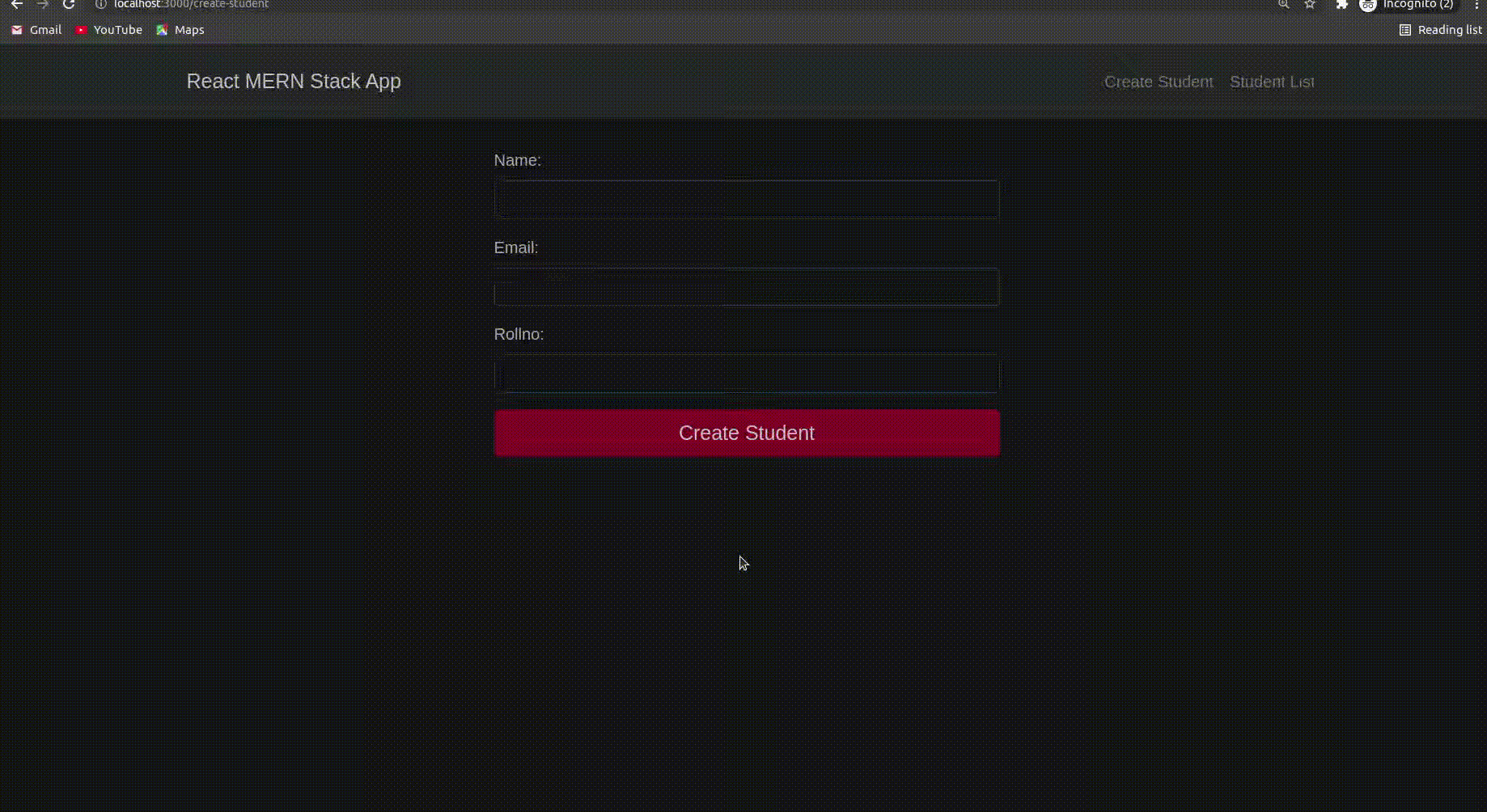
Task: Go to the Create Student nav link
Action: tap(1159, 82)
